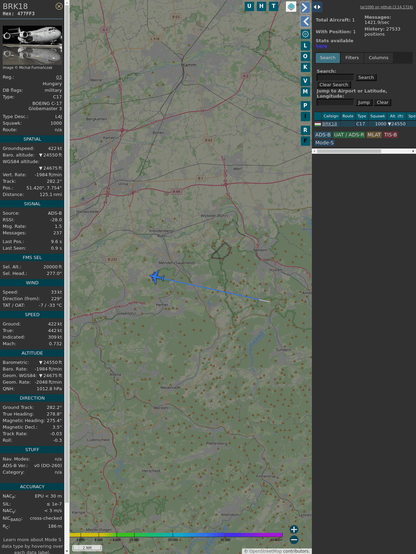The height and width of the screenshot is (554, 416).
Task: Toggle the MLAT source legend
Action: tap(374, 135)
